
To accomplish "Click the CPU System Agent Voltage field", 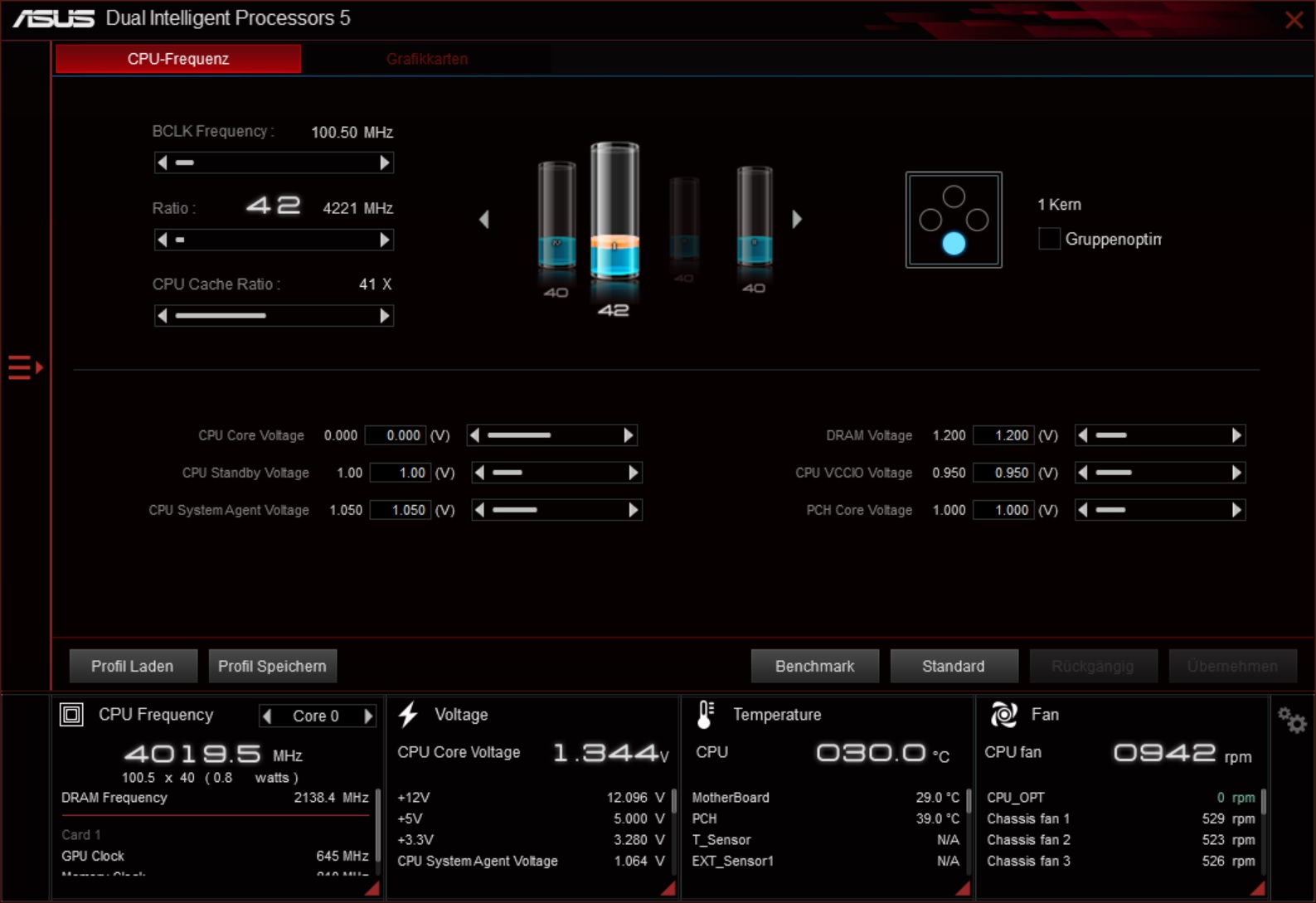I will [401, 510].
